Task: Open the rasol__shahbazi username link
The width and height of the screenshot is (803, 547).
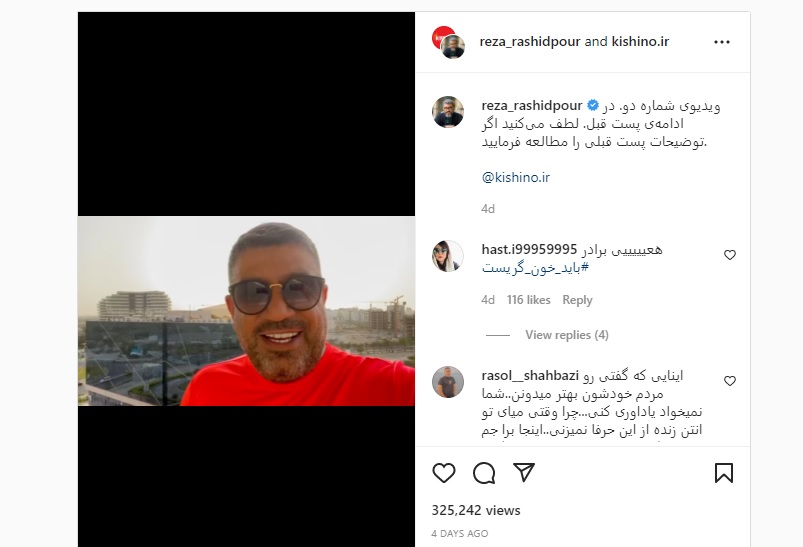Action: point(530,376)
